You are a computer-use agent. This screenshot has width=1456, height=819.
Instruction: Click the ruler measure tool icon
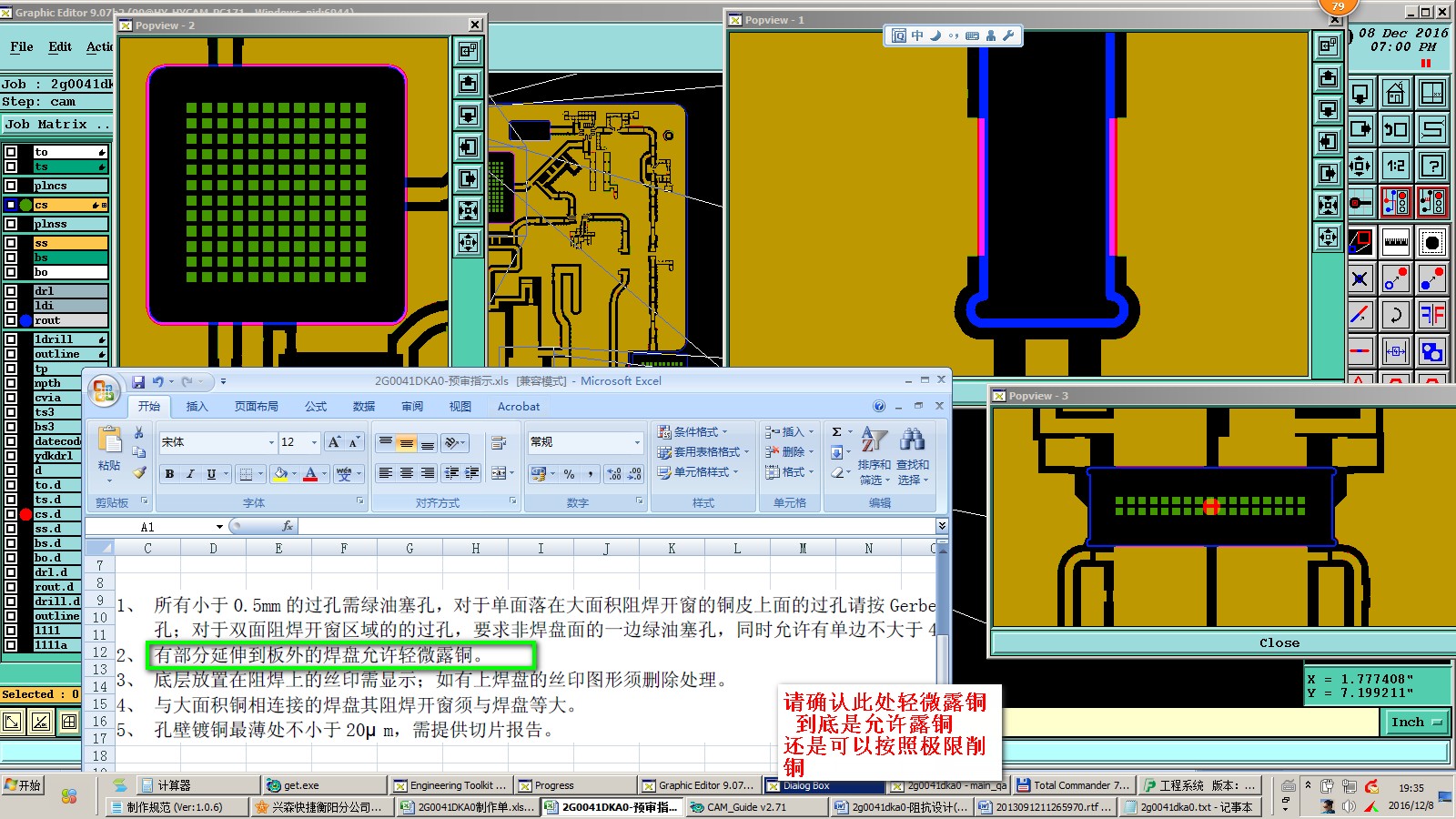click(1395, 242)
